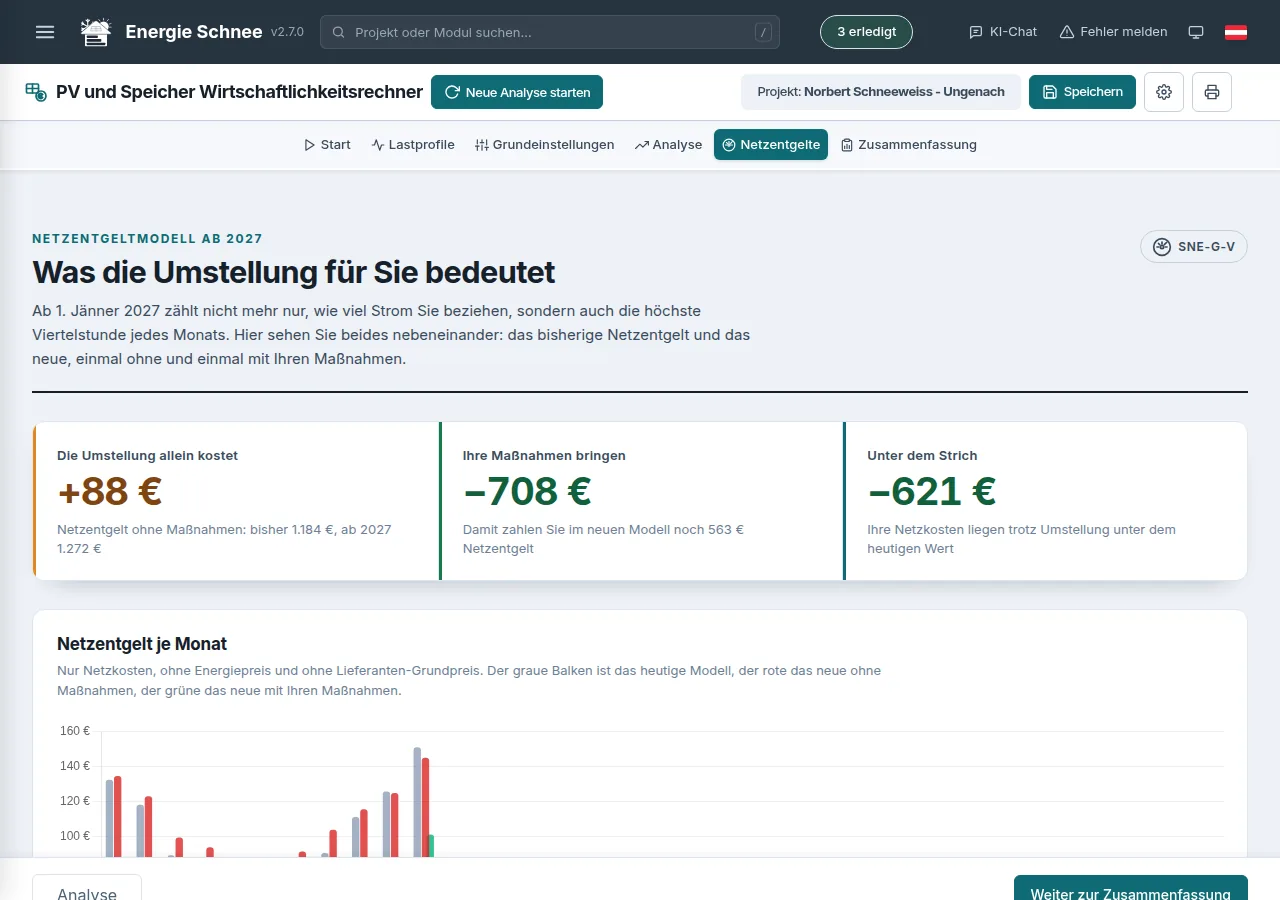The width and height of the screenshot is (1280, 900).
Task: Switch to the Lastprofile tab
Action: click(413, 144)
